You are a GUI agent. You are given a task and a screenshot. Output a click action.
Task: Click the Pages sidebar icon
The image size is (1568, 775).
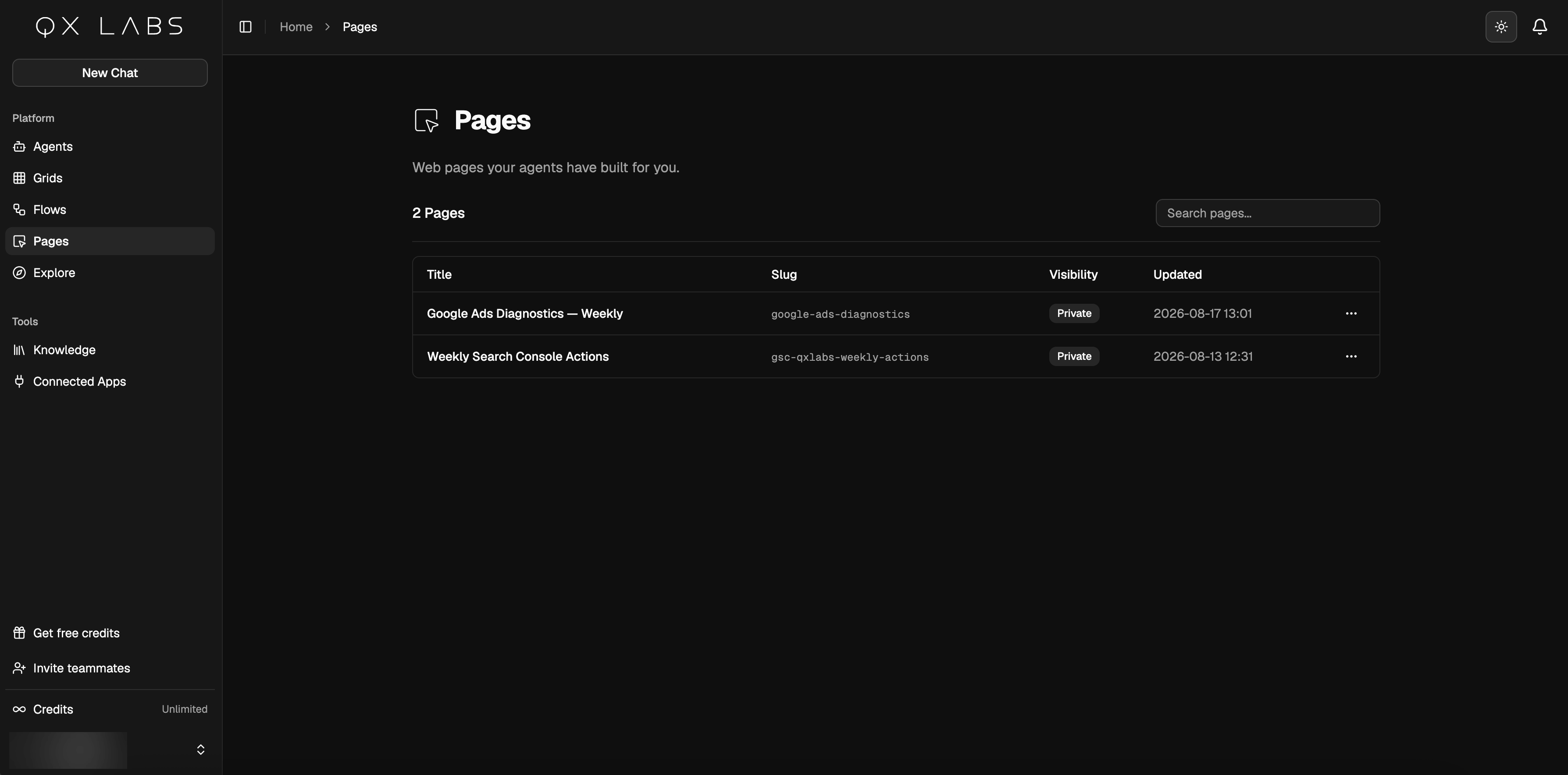click(19, 242)
